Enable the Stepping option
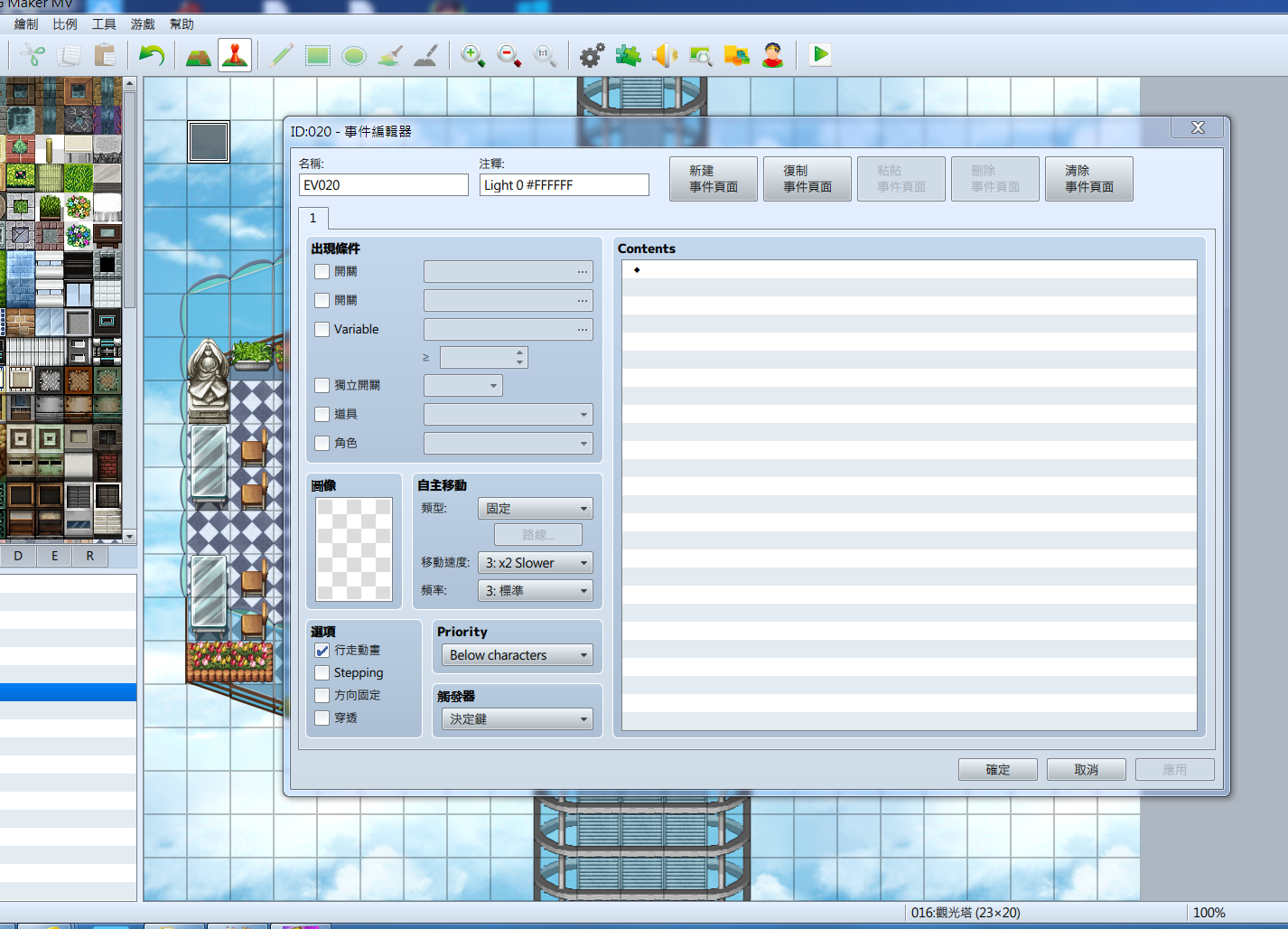This screenshot has height=929, width=1288. 322,673
